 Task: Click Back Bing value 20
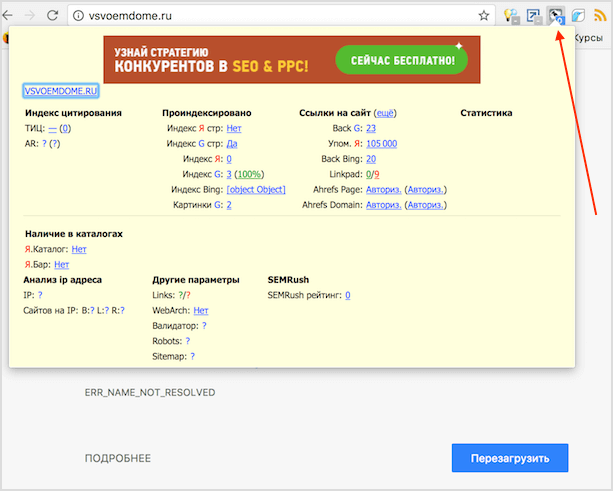coord(371,159)
